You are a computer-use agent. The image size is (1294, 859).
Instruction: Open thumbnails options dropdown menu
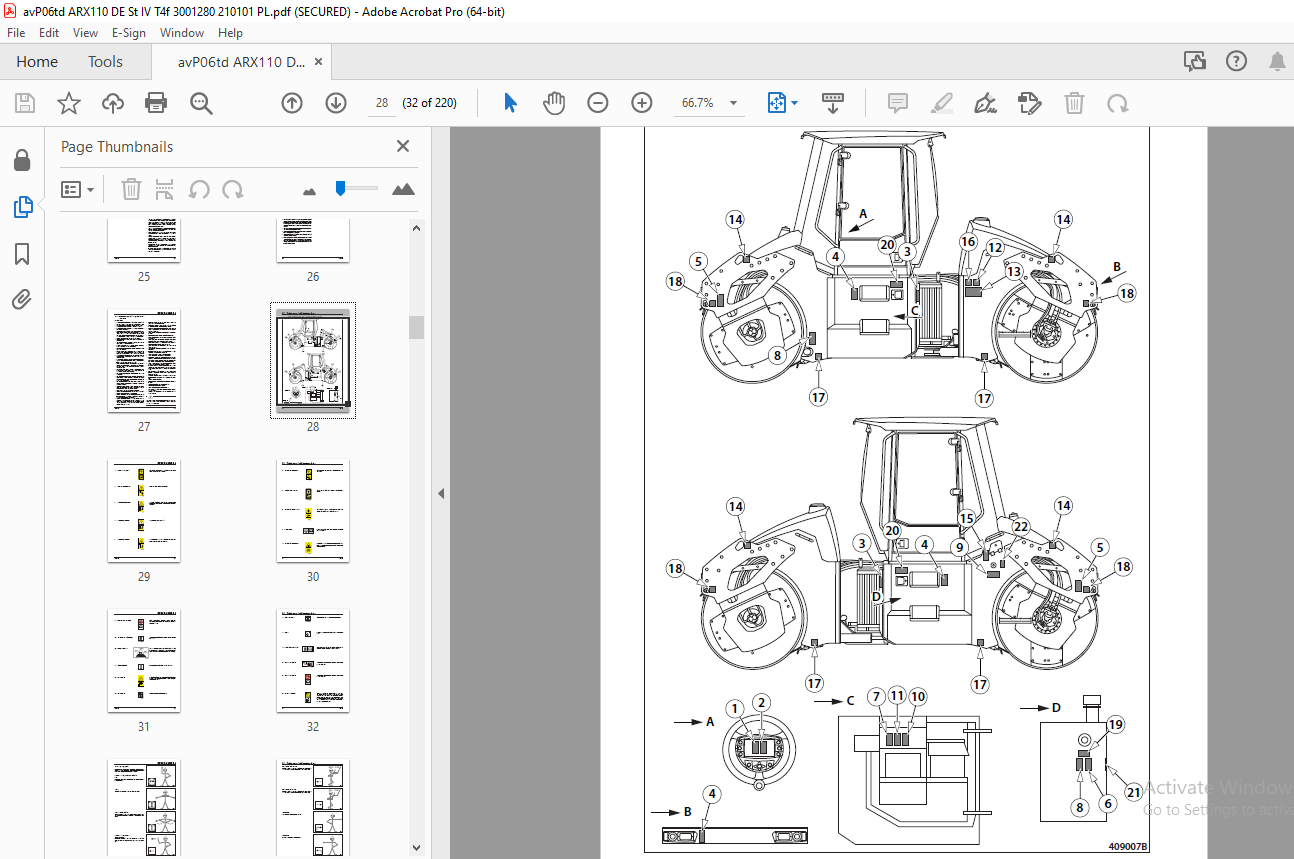point(78,189)
